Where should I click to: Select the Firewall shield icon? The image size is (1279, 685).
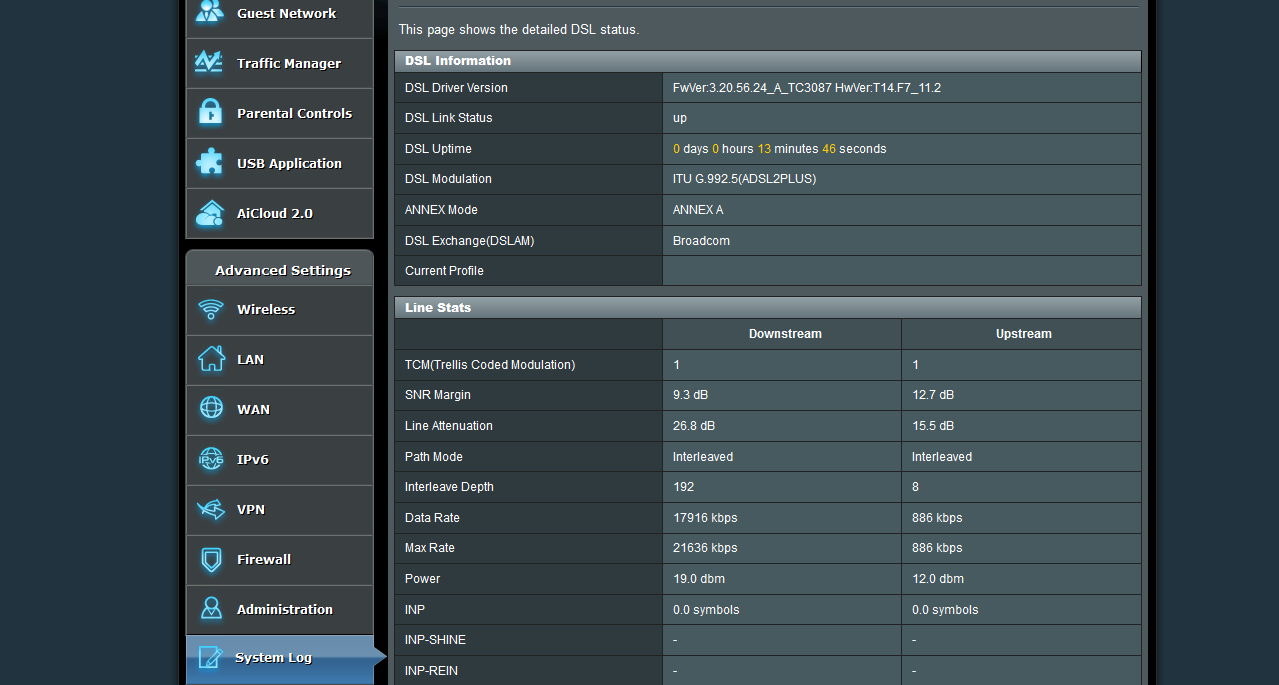(x=211, y=559)
